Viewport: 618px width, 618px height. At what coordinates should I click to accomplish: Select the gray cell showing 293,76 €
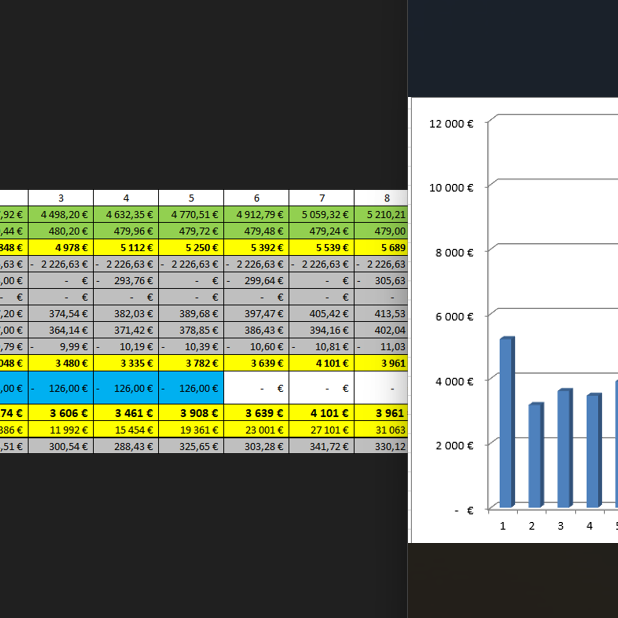(126, 281)
